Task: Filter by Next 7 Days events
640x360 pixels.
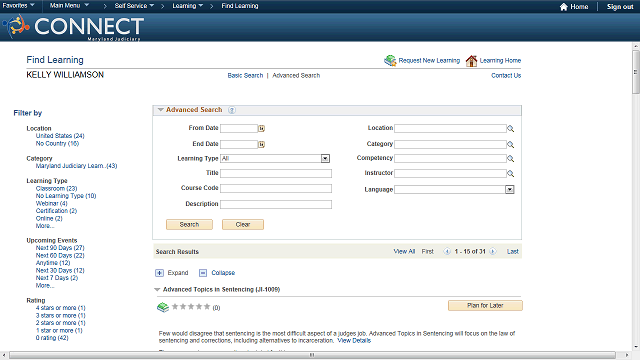Action: coord(57,278)
